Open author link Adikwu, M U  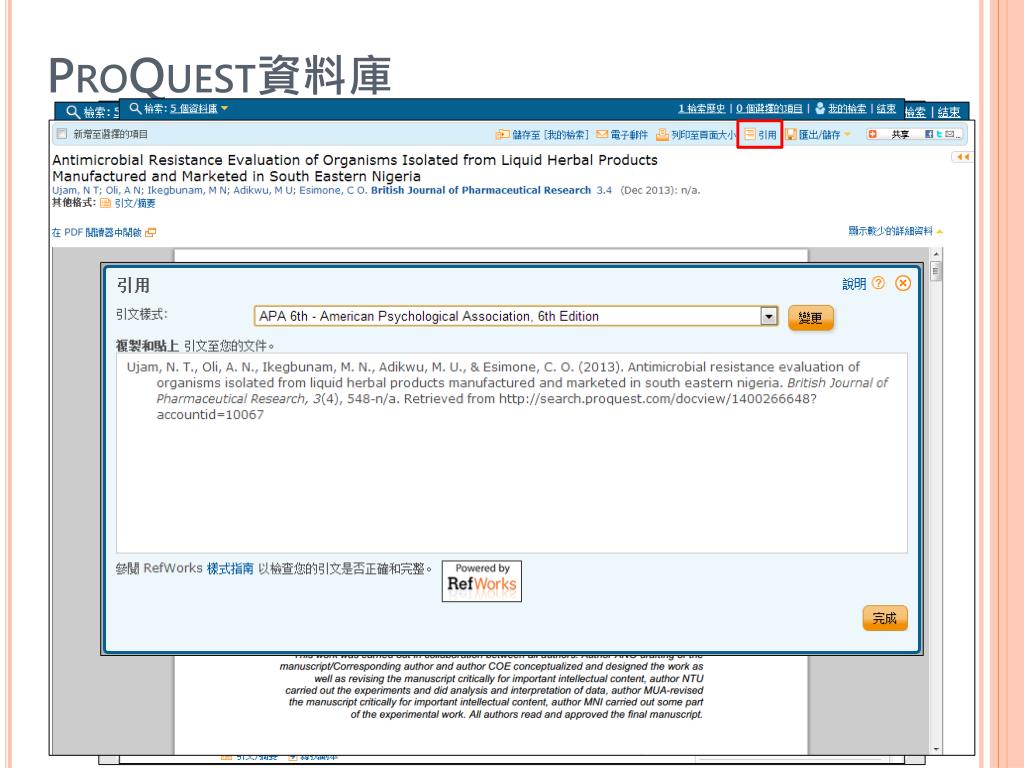(264, 190)
